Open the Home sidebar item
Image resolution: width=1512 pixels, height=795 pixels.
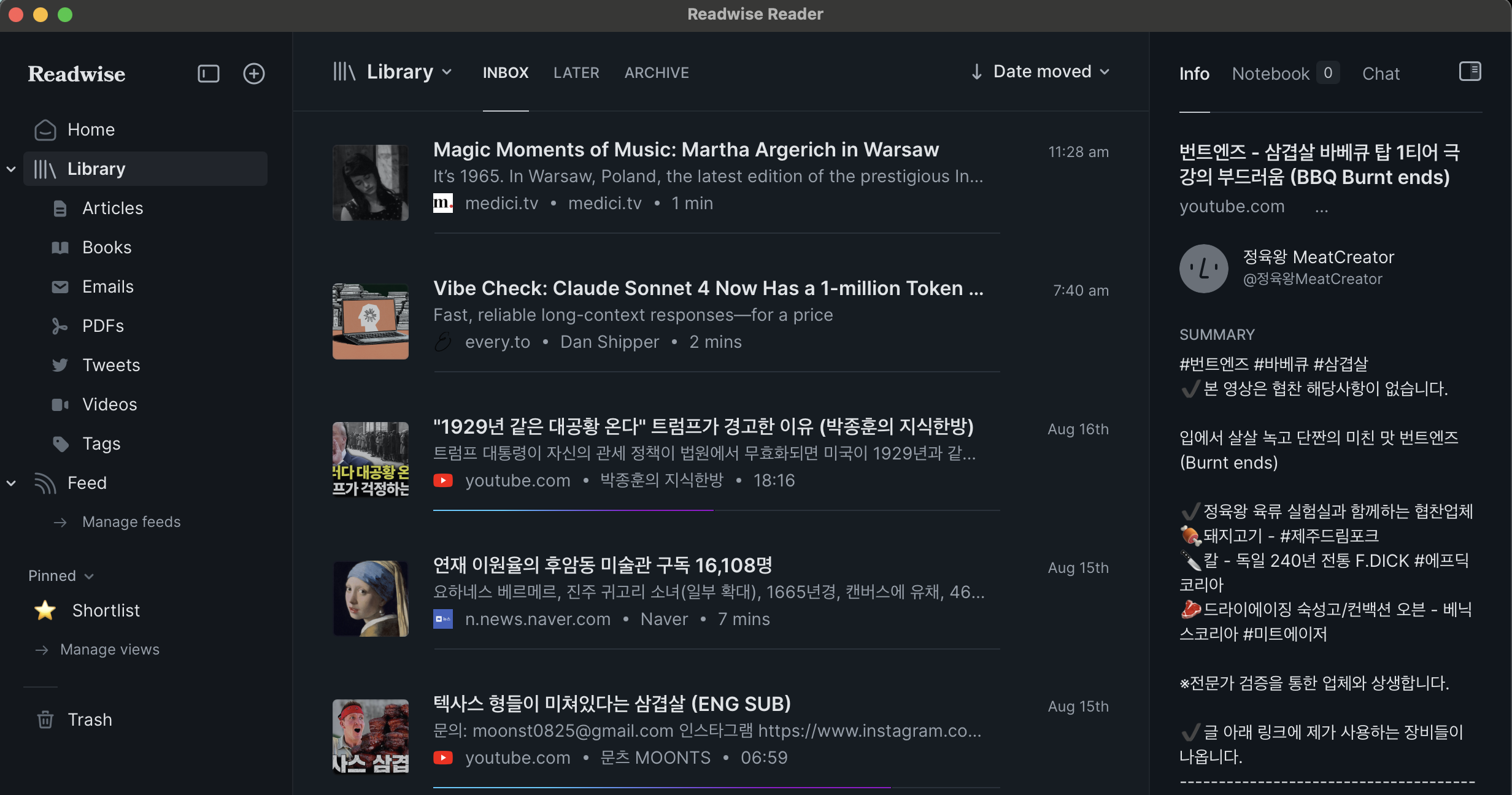pyautogui.click(x=91, y=129)
